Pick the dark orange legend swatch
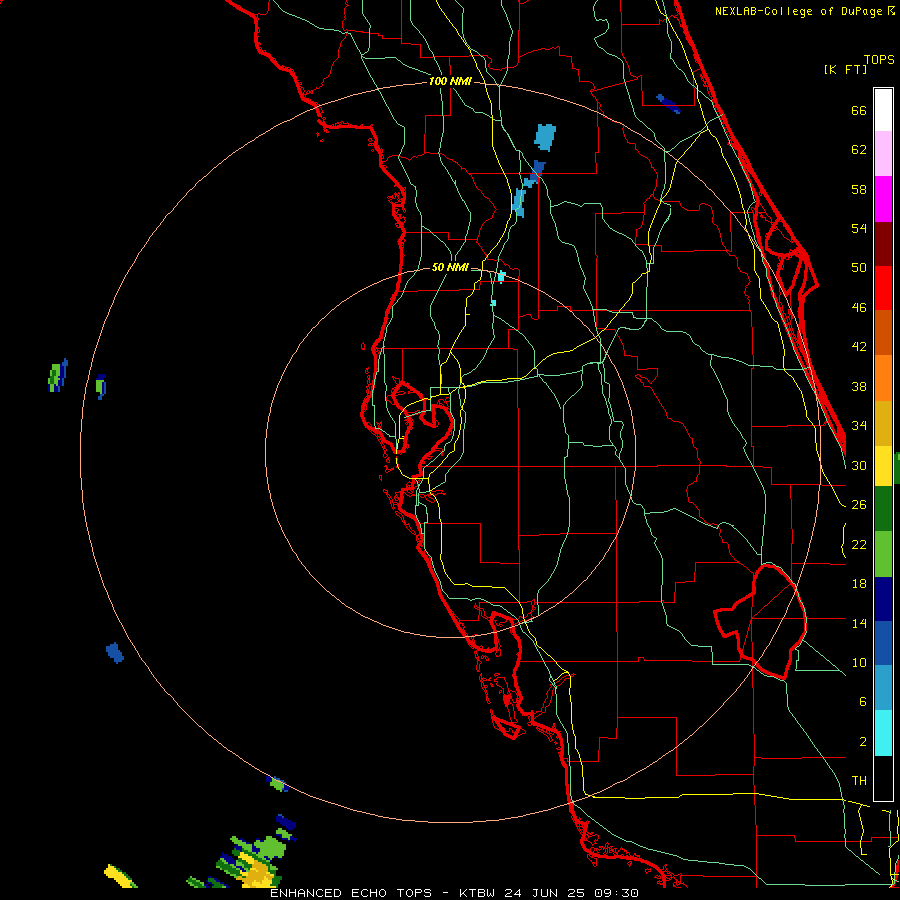Viewport: 900px width, 900px height. (883, 333)
